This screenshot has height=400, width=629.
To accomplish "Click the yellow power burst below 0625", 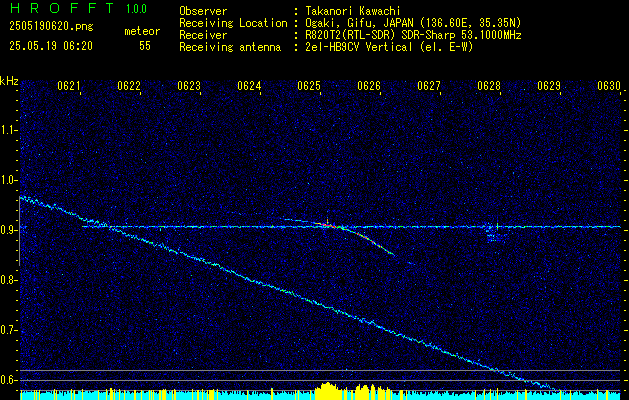I will pyautogui.click(x=328, y=390).
